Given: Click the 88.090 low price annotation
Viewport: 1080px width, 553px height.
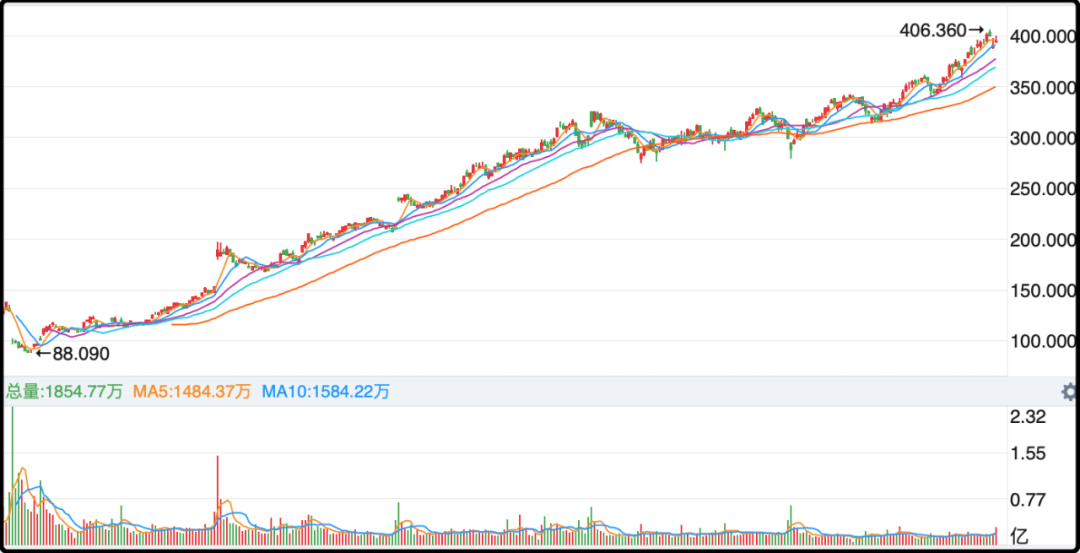Looking at the screenshot, I should pos(73,355).
